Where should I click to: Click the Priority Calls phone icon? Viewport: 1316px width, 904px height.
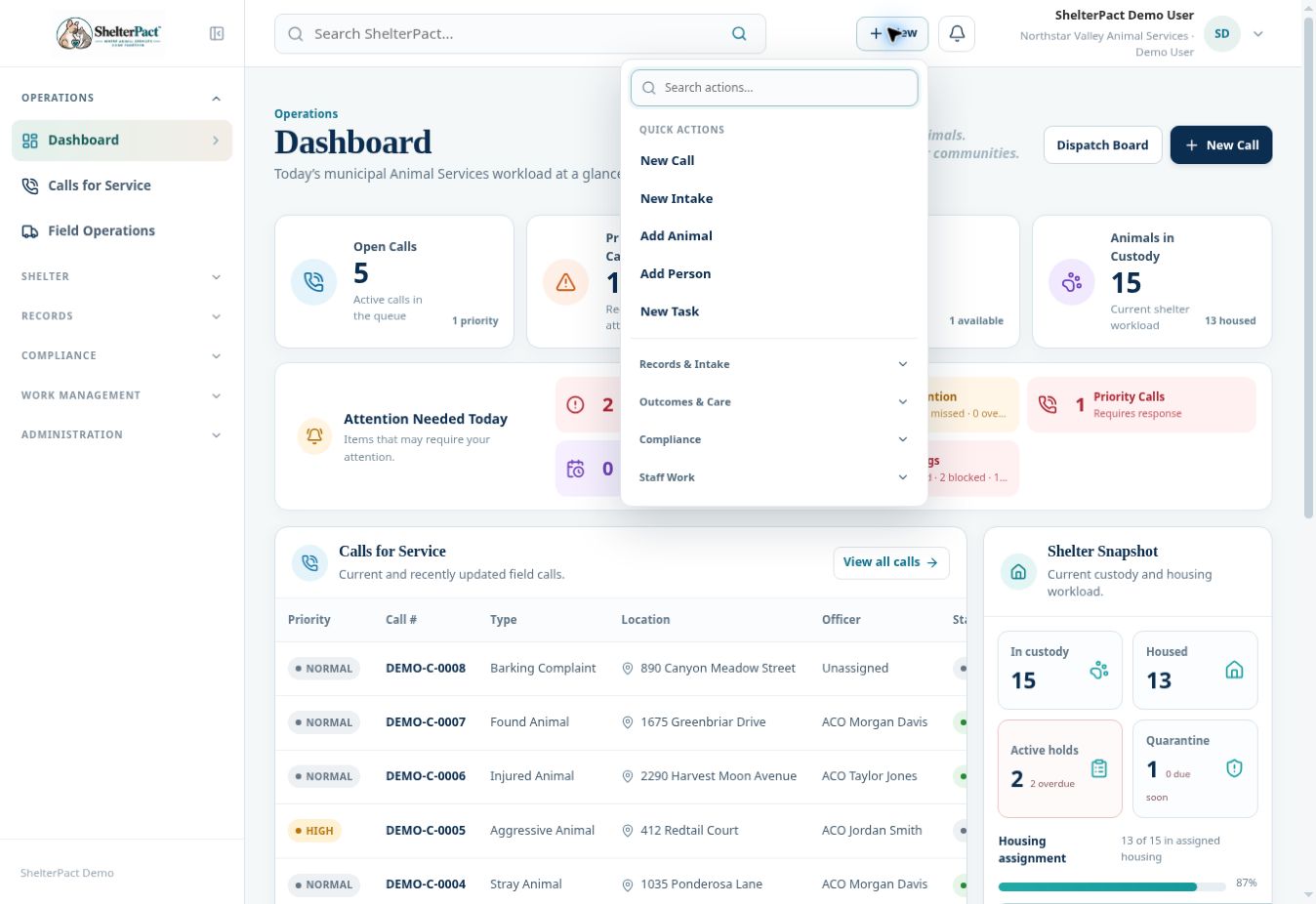click(1048, 404)
